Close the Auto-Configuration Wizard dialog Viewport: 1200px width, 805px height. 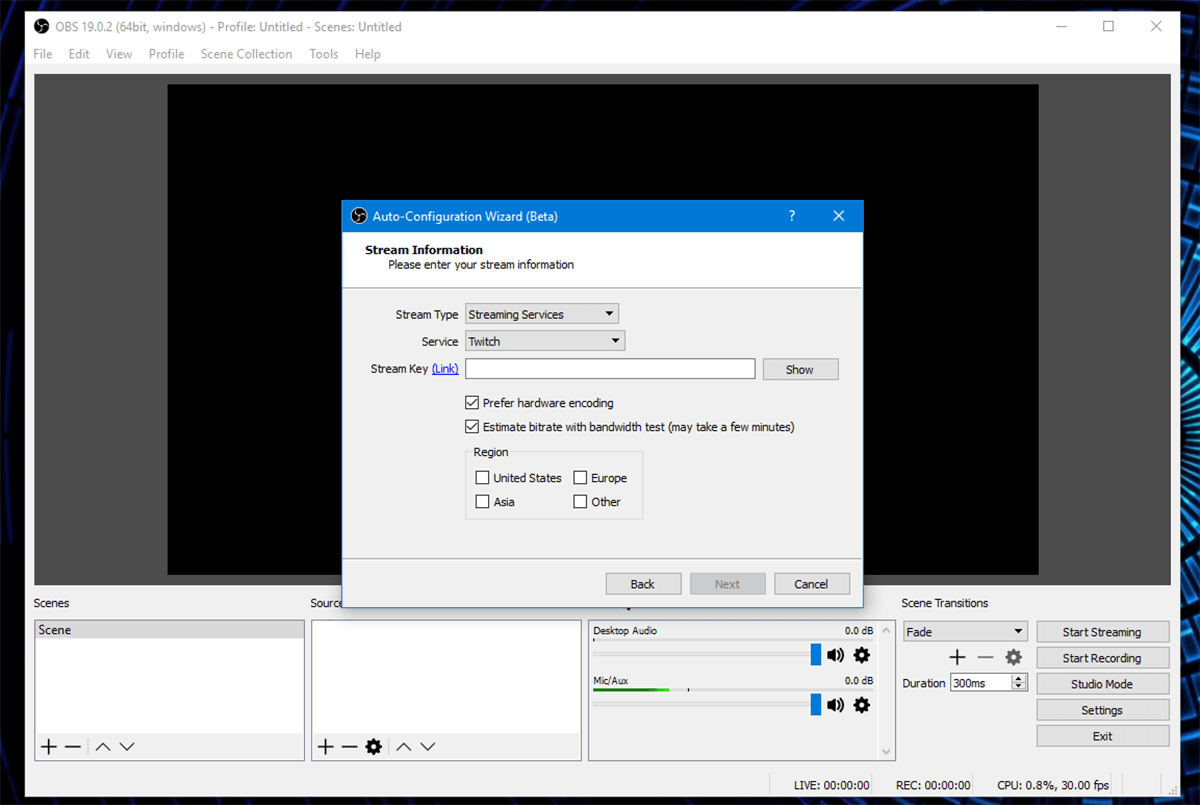tap(839, 216)
